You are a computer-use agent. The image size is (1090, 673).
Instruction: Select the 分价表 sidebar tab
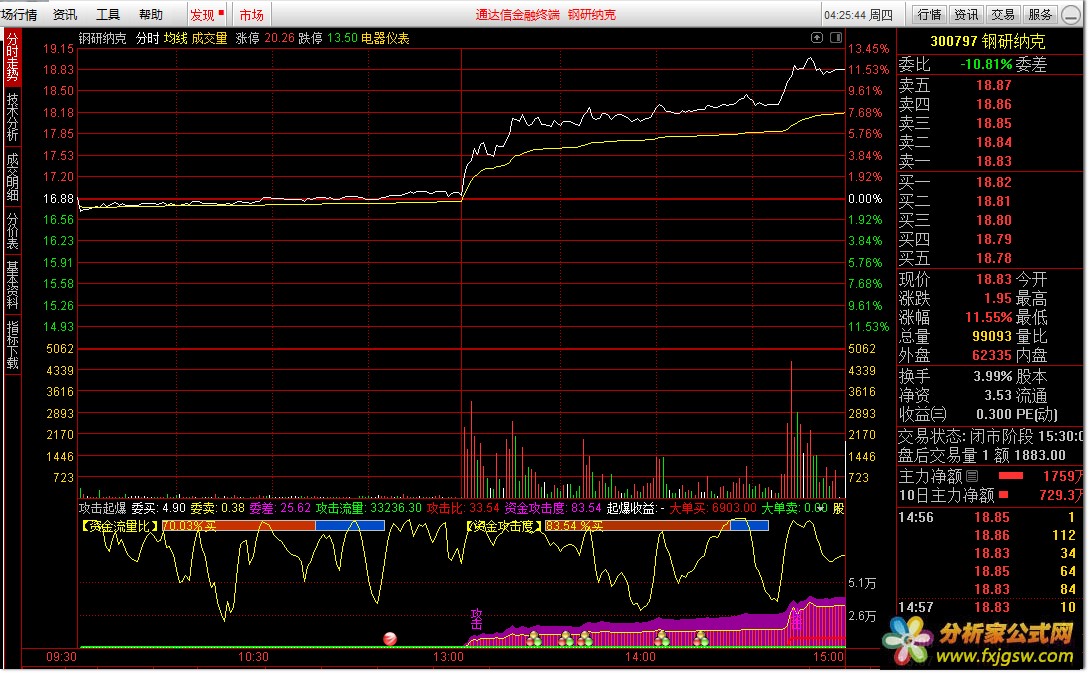[13, 231]
